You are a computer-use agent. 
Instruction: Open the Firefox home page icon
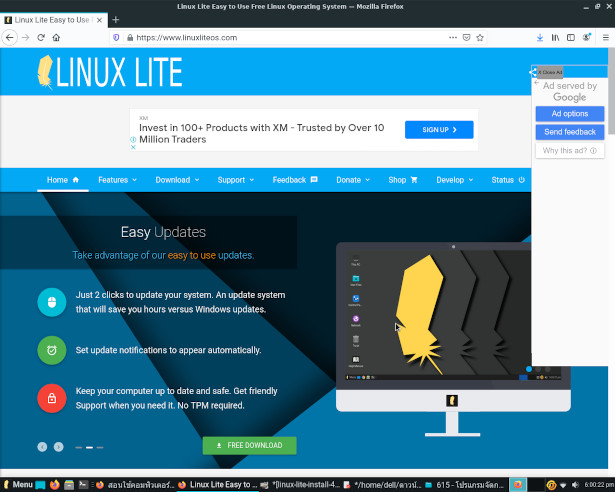pyautogui.click(x=56, y=38)
